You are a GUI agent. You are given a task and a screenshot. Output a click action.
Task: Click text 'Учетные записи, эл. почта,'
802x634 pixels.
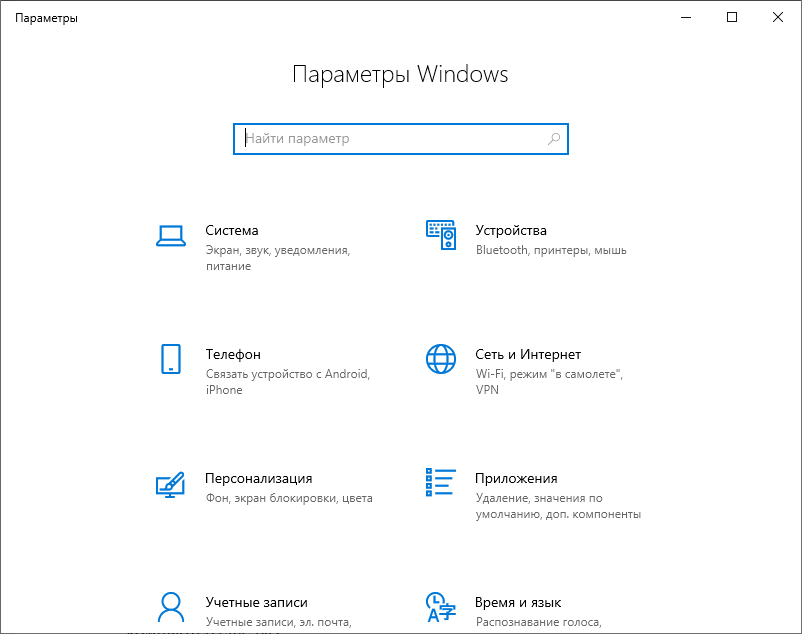[x=279, y=622]
